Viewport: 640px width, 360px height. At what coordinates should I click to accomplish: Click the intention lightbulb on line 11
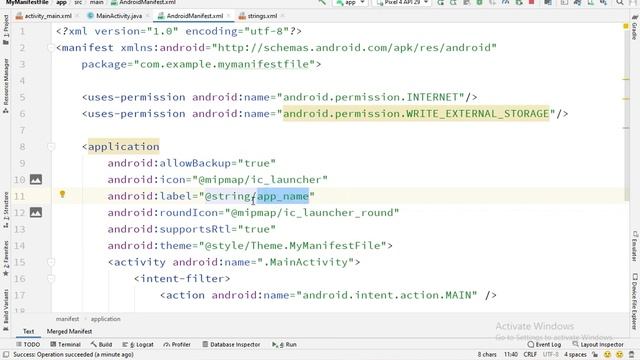point(62,194)
